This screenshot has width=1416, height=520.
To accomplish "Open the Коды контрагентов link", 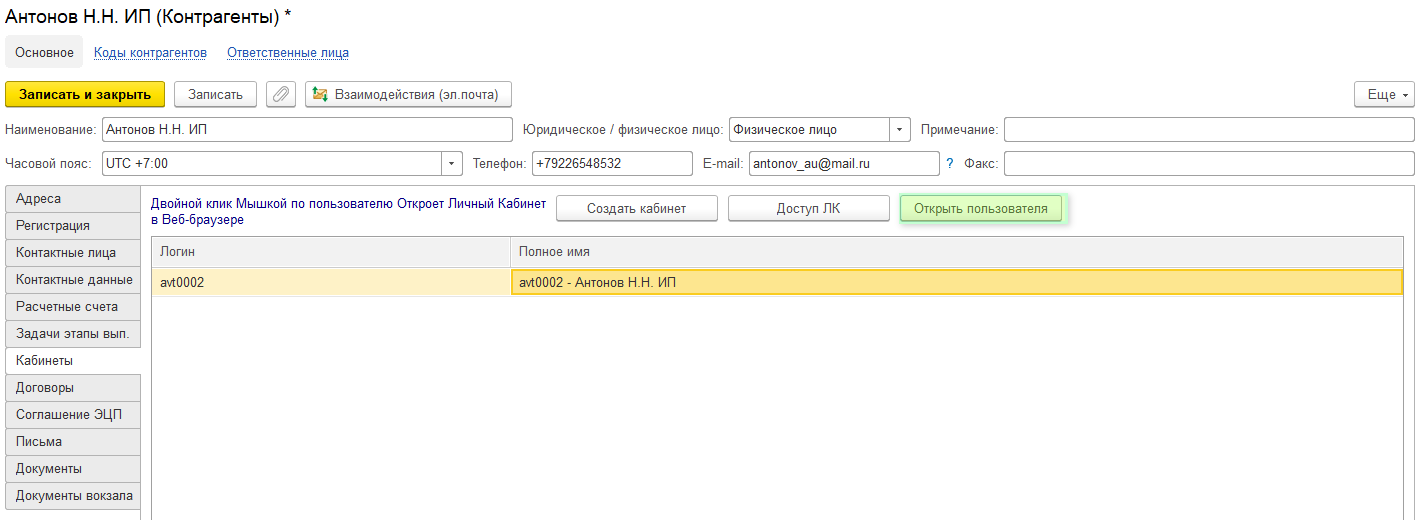I will click(x=150, y=53).
